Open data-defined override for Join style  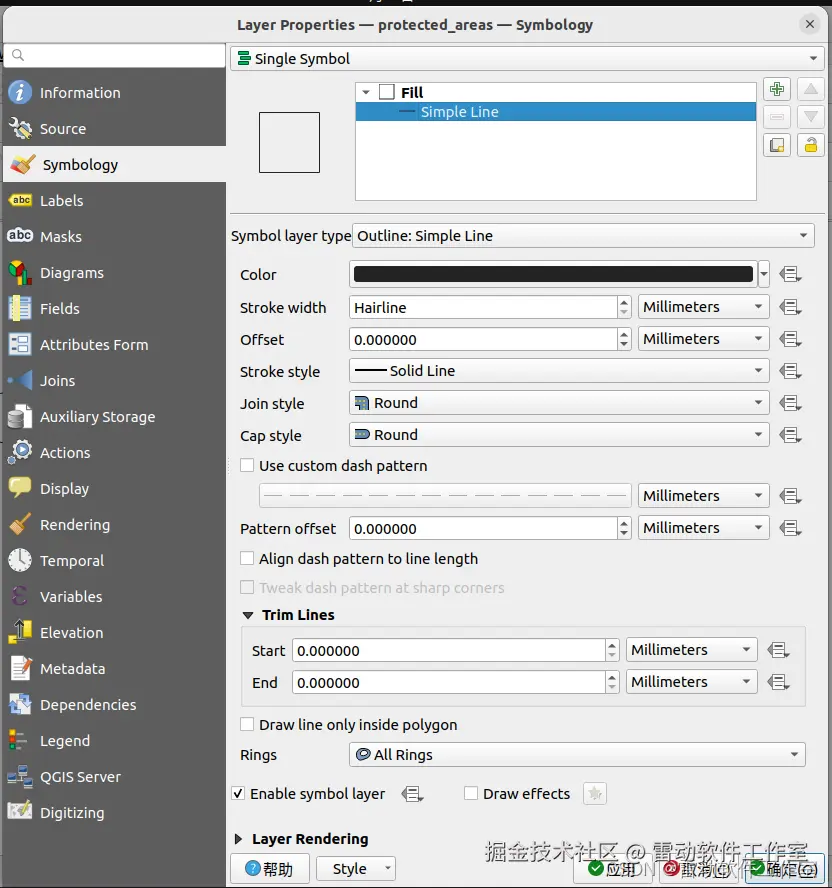tap(790, 403)
